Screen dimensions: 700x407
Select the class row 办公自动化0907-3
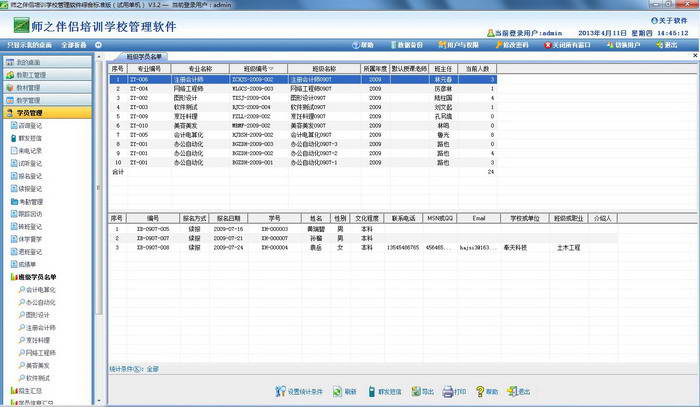(303, 144)
